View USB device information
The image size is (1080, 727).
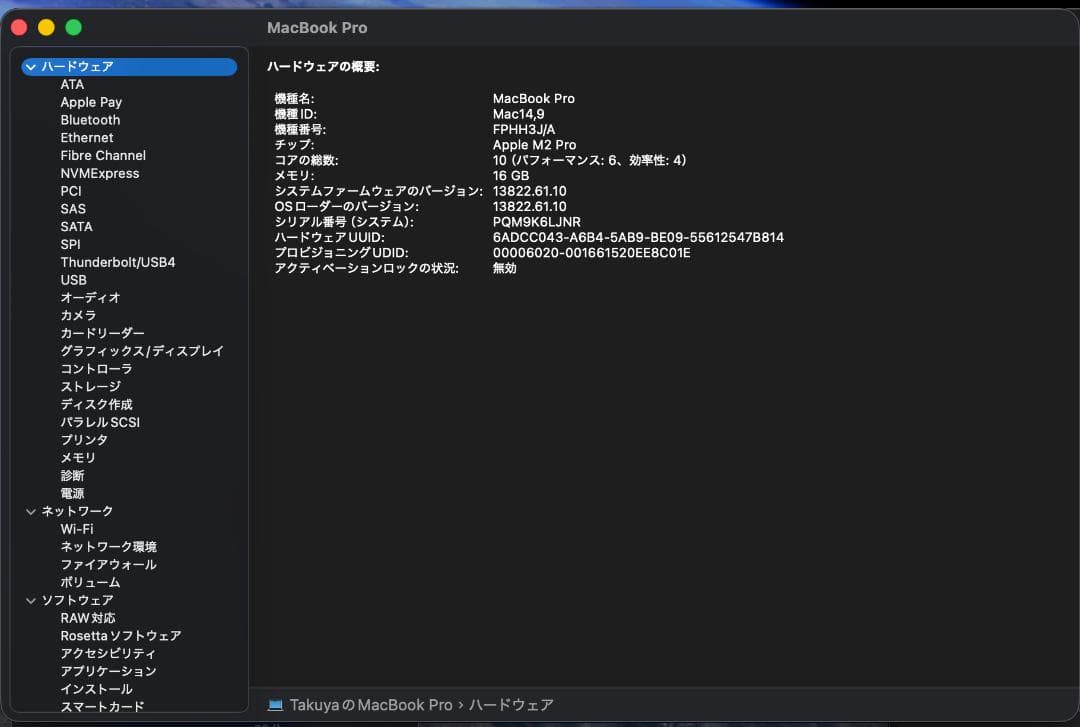[x=73, y=280]
